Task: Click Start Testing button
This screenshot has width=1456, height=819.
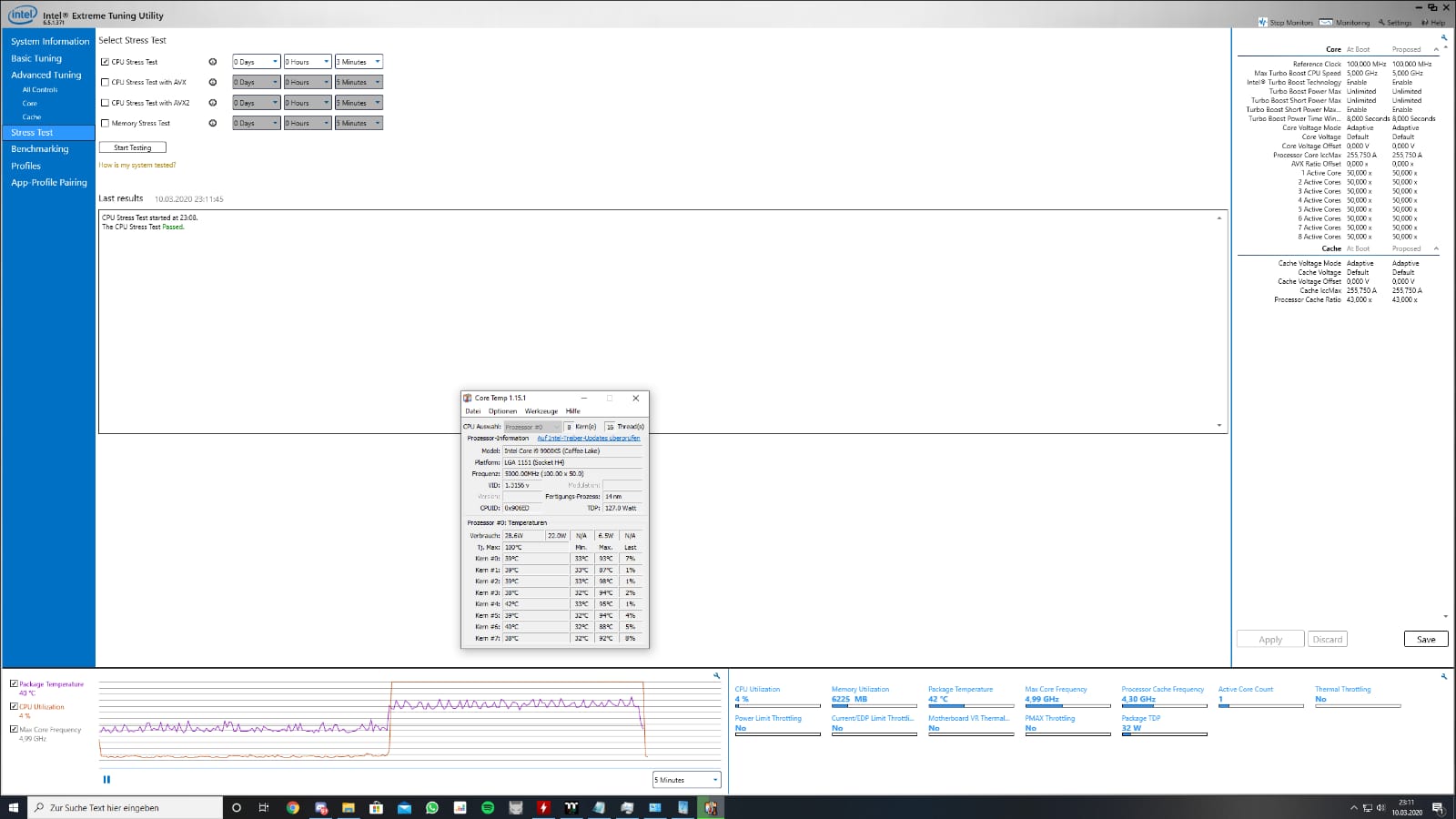Action: click(x=133, y=147)
